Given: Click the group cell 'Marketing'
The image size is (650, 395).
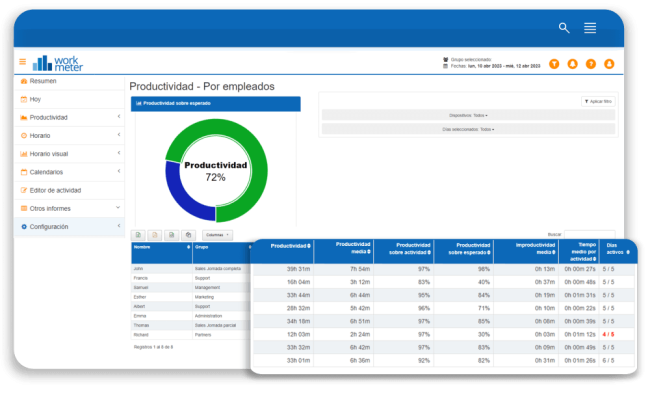Looking at the screenshot, I should point(204,297).
